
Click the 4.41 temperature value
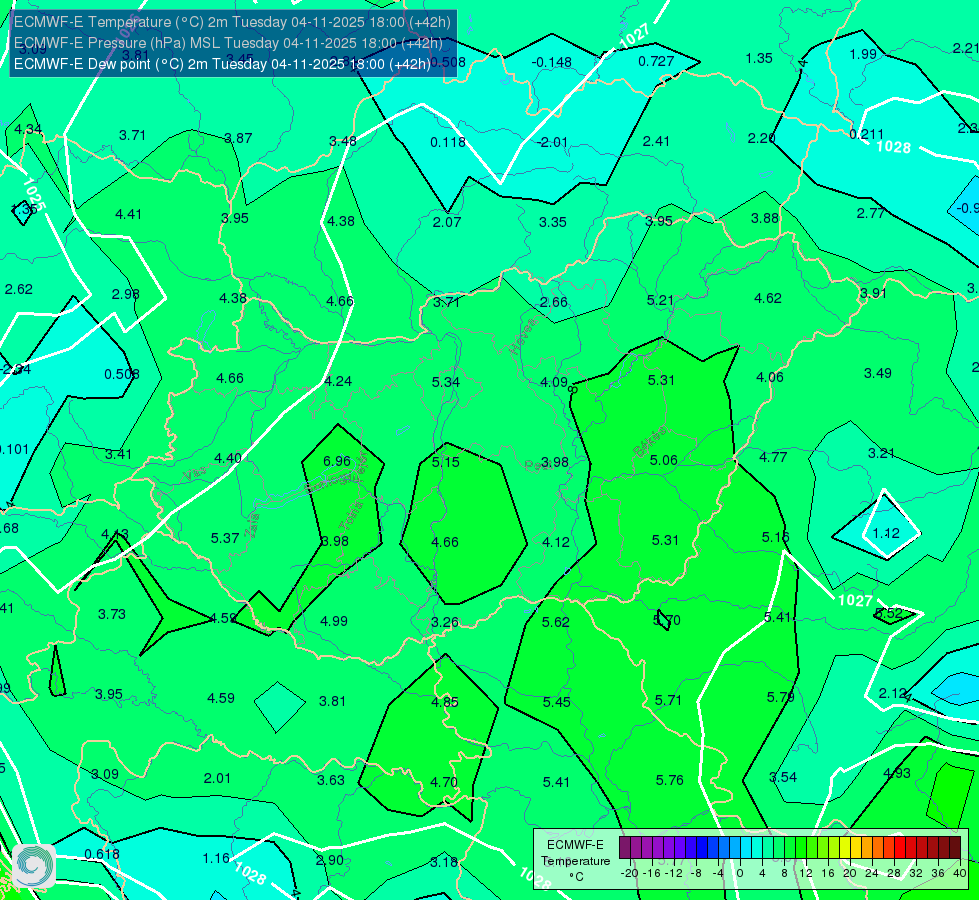128,214
